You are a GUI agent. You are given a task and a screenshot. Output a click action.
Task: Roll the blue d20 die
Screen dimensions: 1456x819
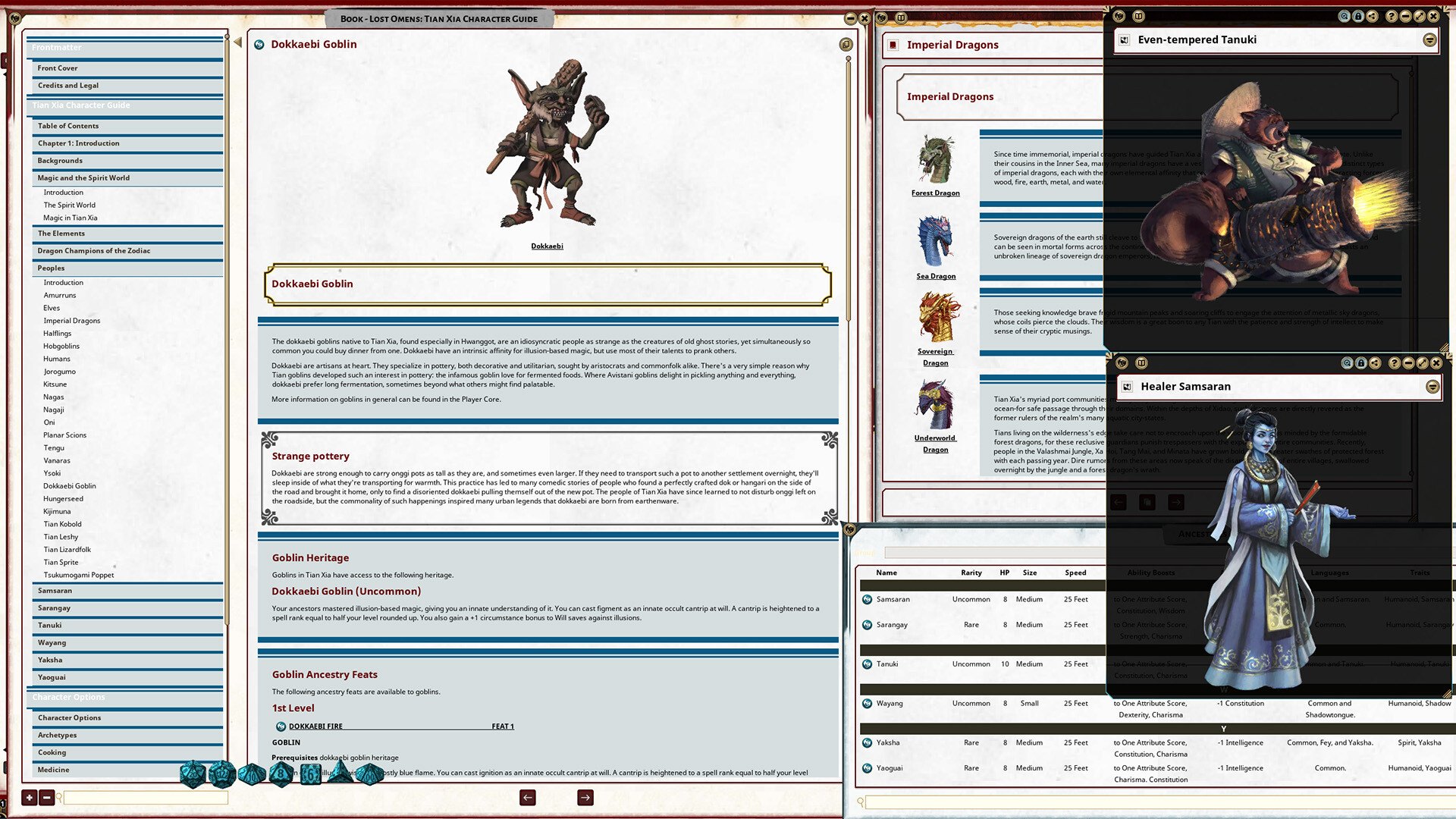tap(193, 775)
